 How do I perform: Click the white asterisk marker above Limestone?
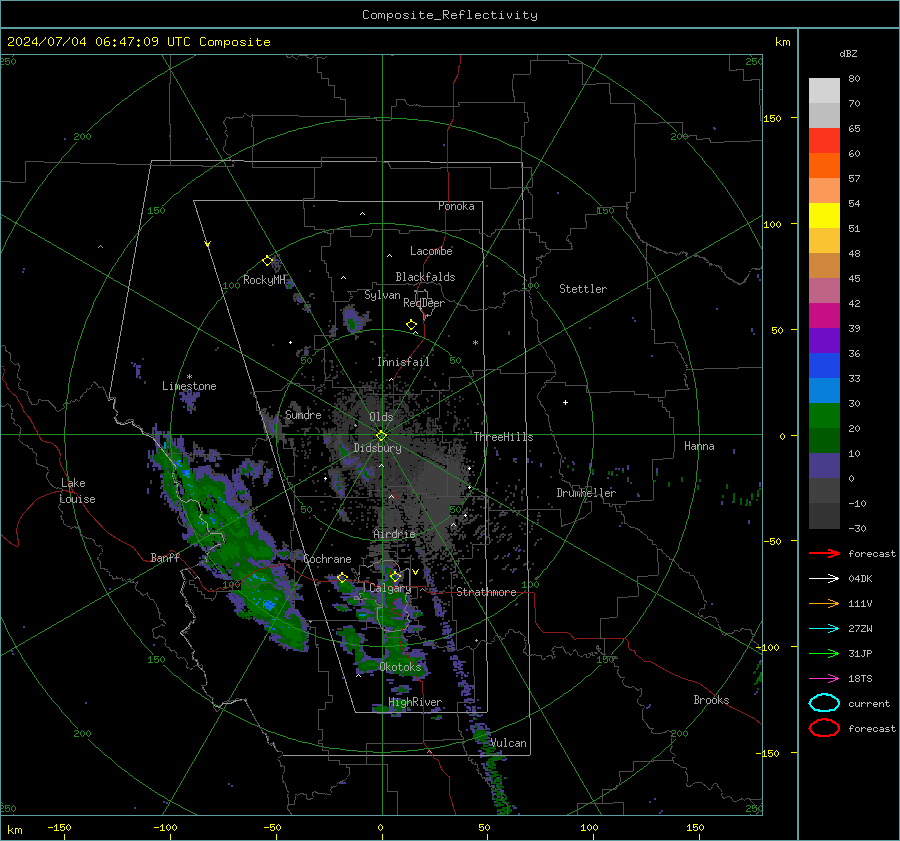(x=189, y=377)
